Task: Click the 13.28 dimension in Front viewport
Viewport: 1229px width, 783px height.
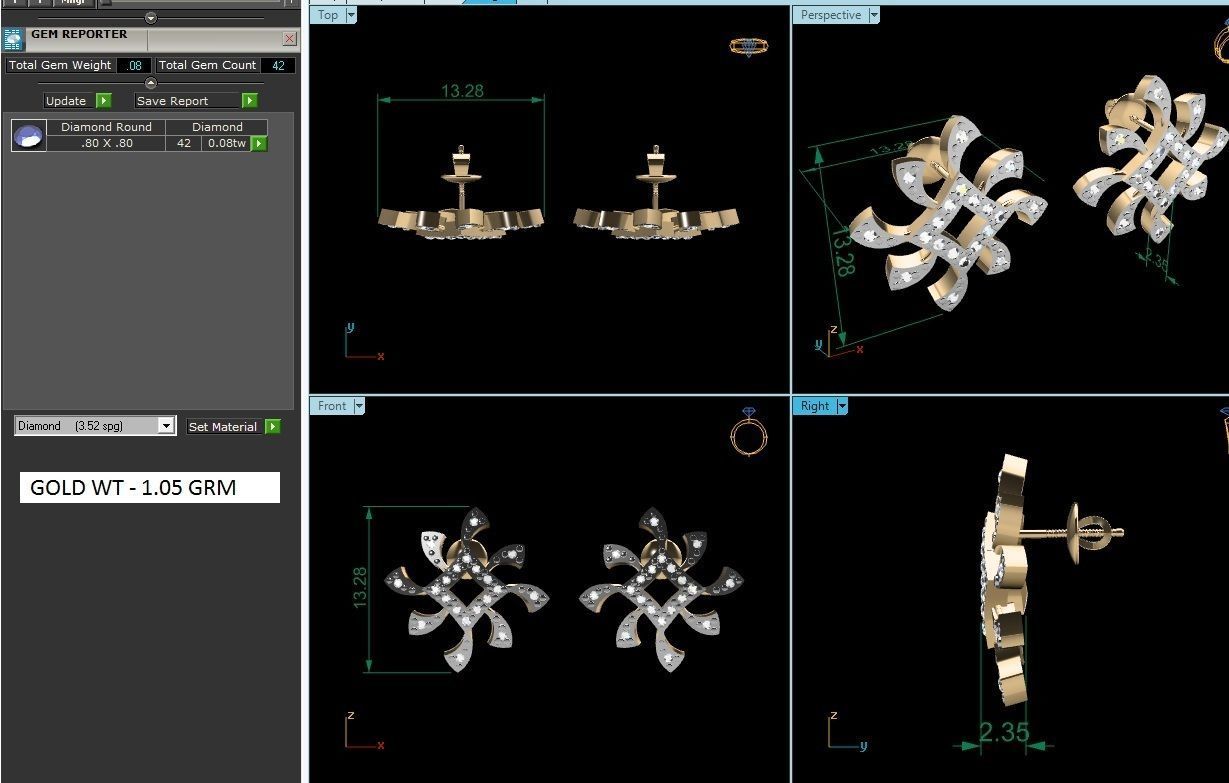Action: [360, 587]
